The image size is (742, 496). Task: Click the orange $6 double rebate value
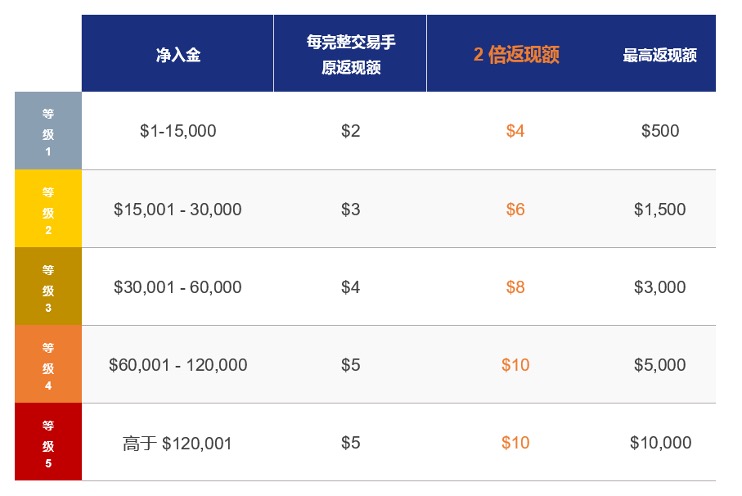tap(515, 209)
